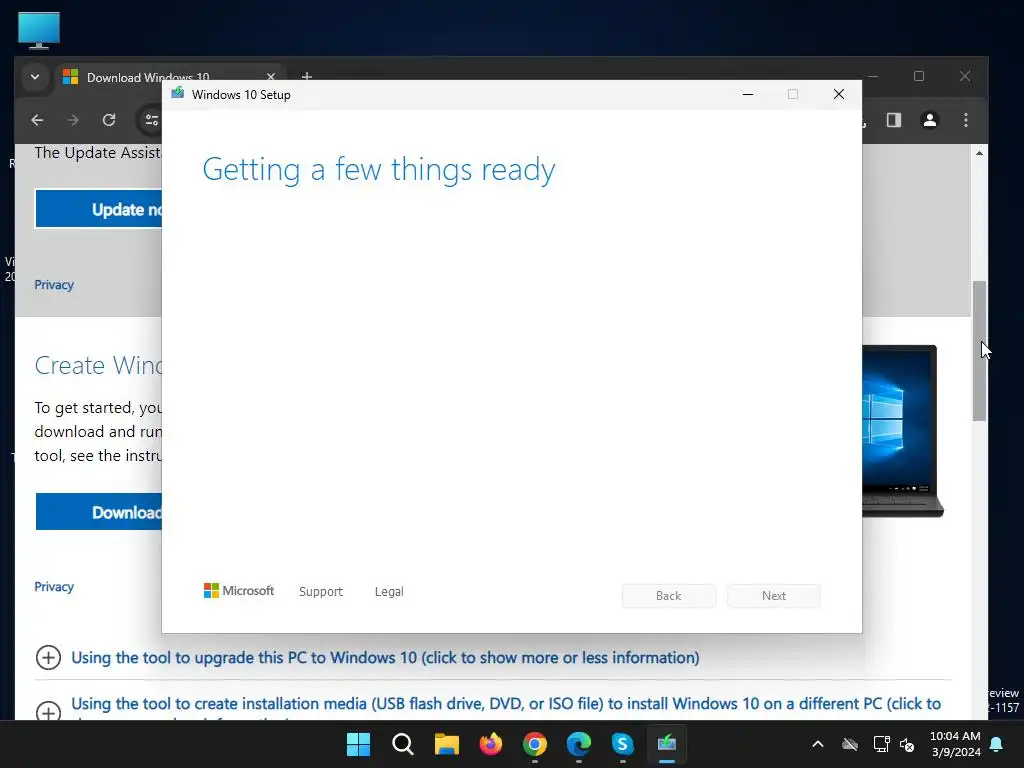Maximize the Chrome window
Screen dimensions: 1024x768
(919, 76)
